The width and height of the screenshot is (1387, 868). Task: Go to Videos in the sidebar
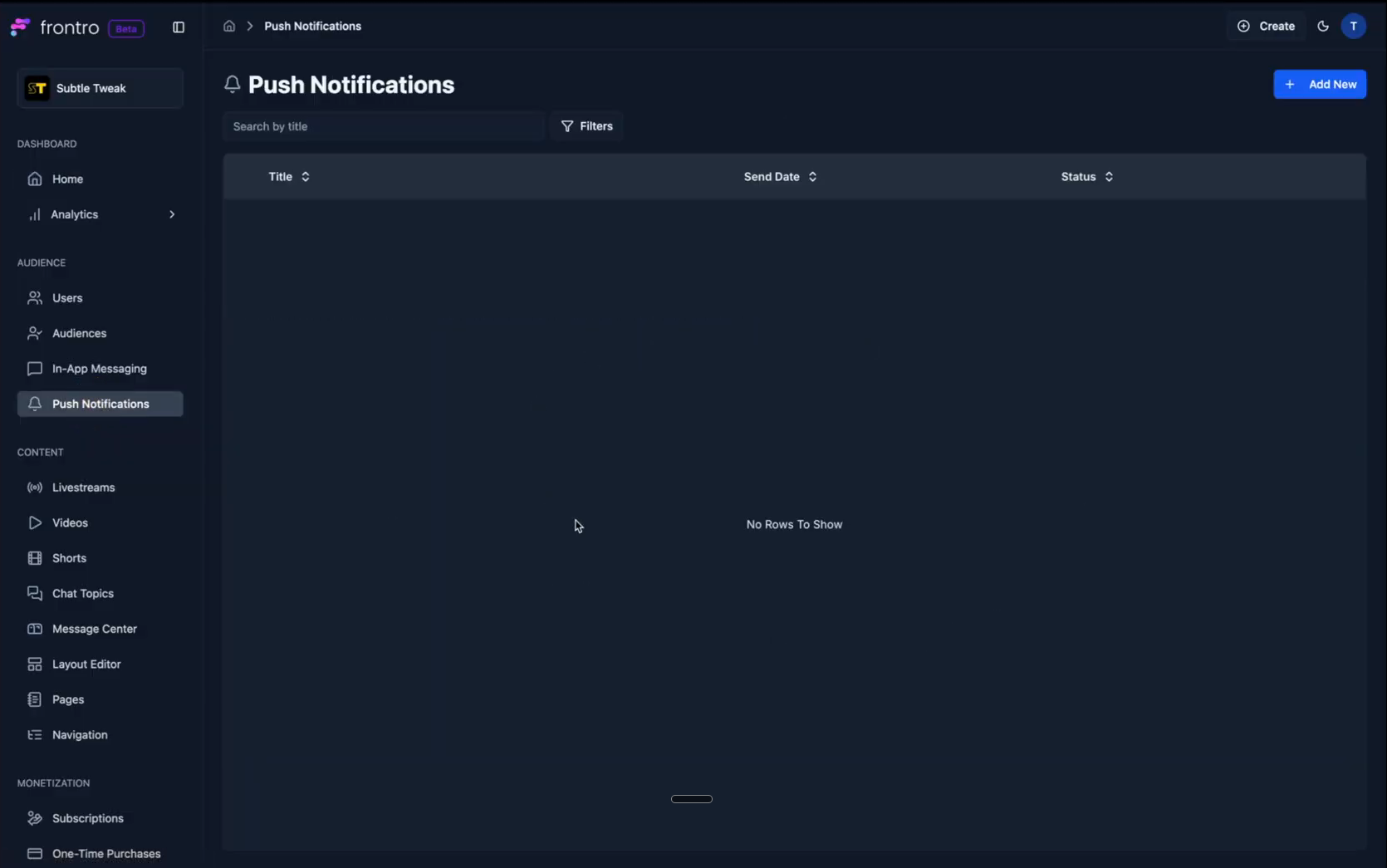[x=70, y=523]
